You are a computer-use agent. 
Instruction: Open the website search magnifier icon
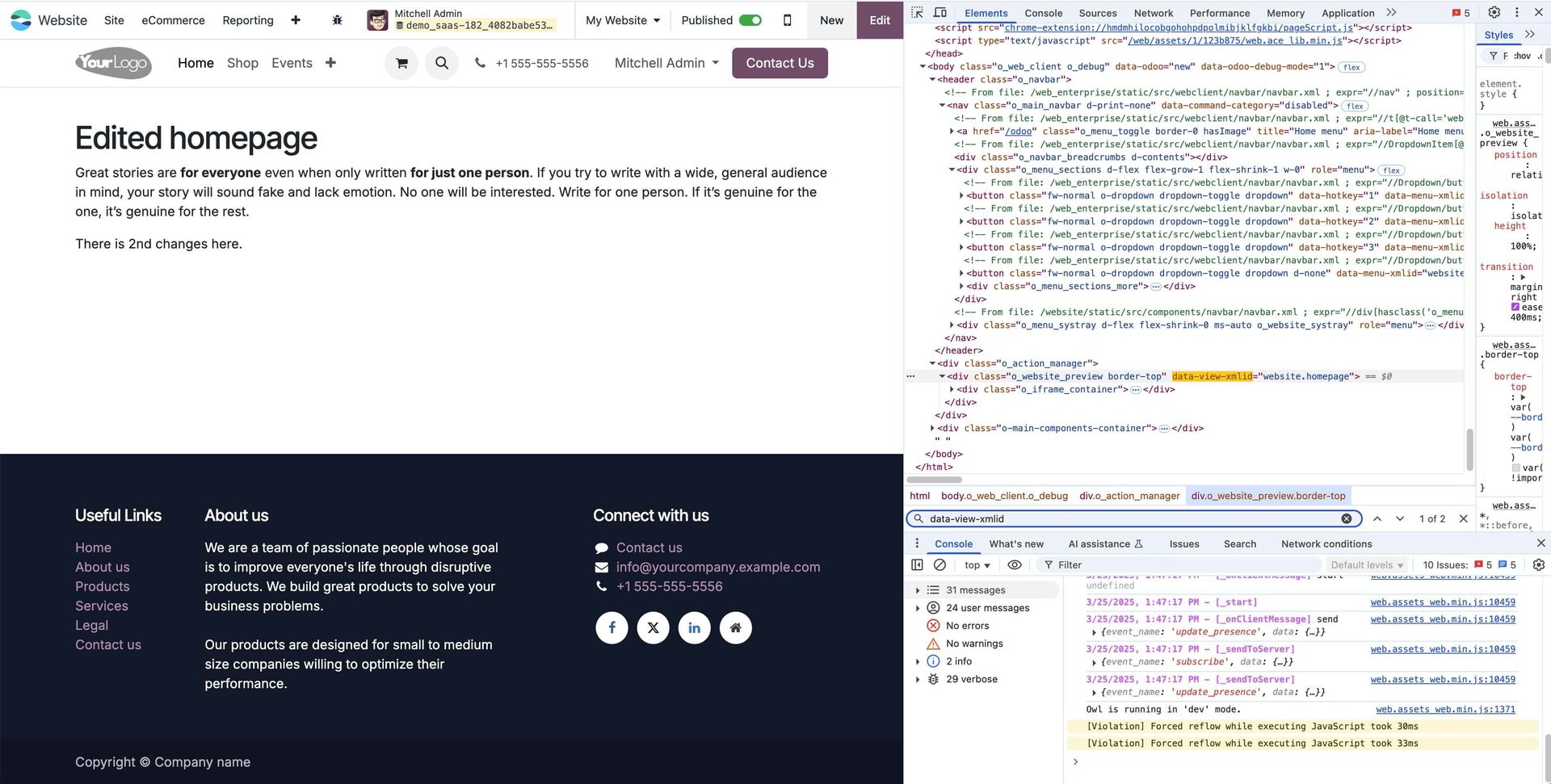click(x=441, y=63)
